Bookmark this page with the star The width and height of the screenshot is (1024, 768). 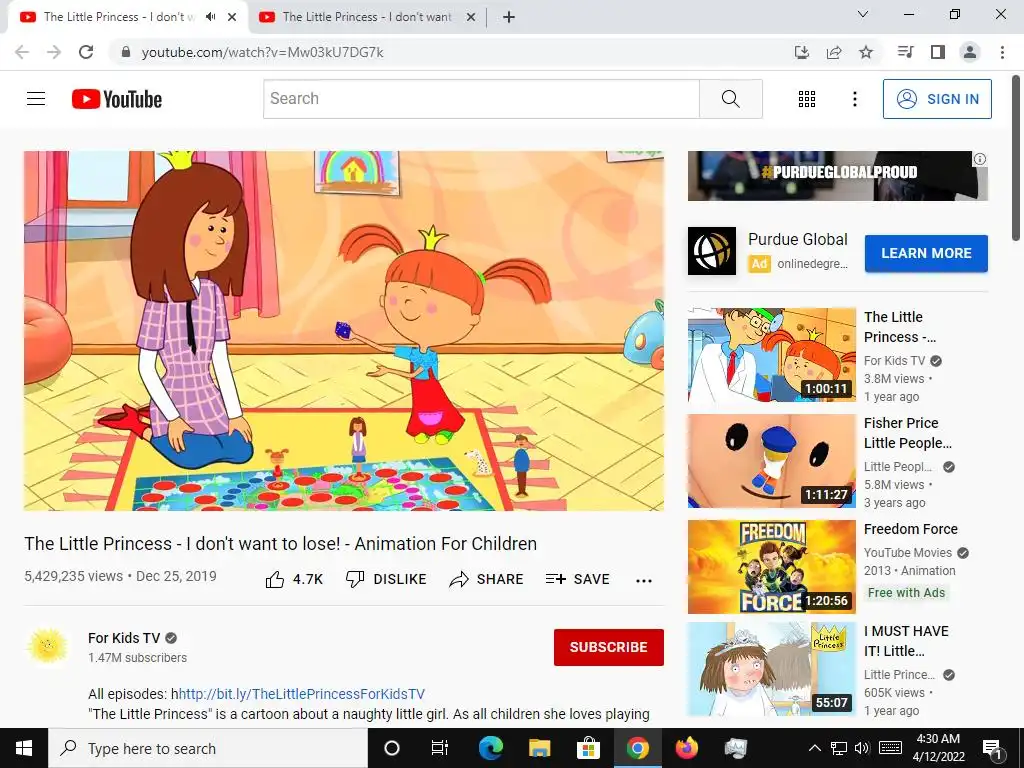click(866, 52)
